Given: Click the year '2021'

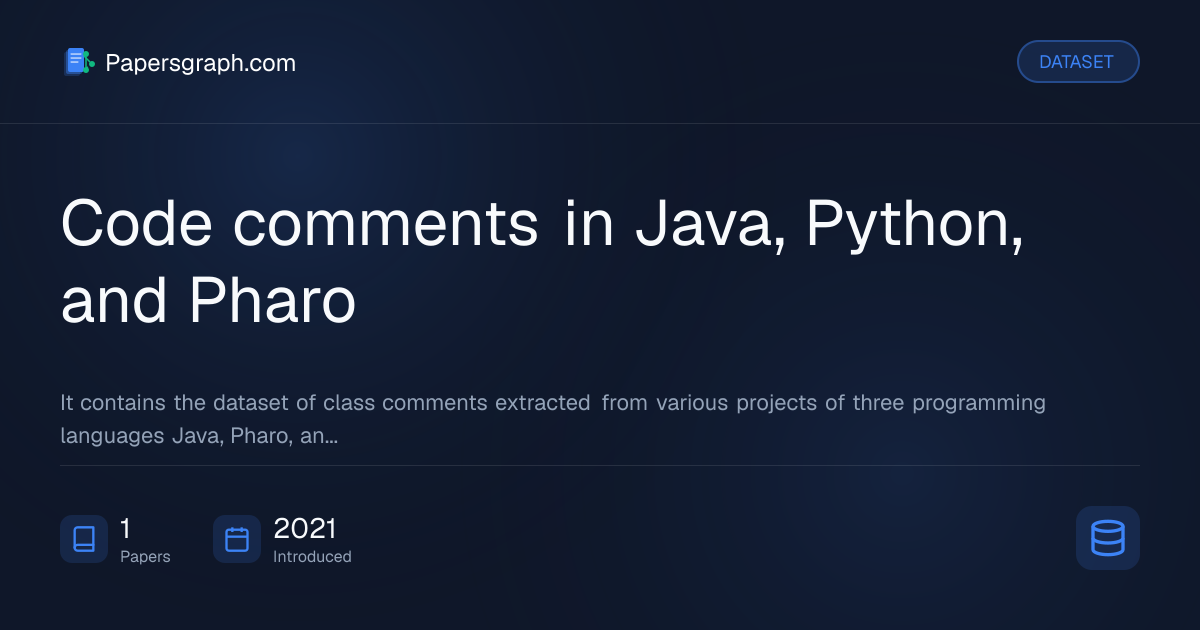Looking at the screenshot, I should pyautogui.click(x=305, y=528).
